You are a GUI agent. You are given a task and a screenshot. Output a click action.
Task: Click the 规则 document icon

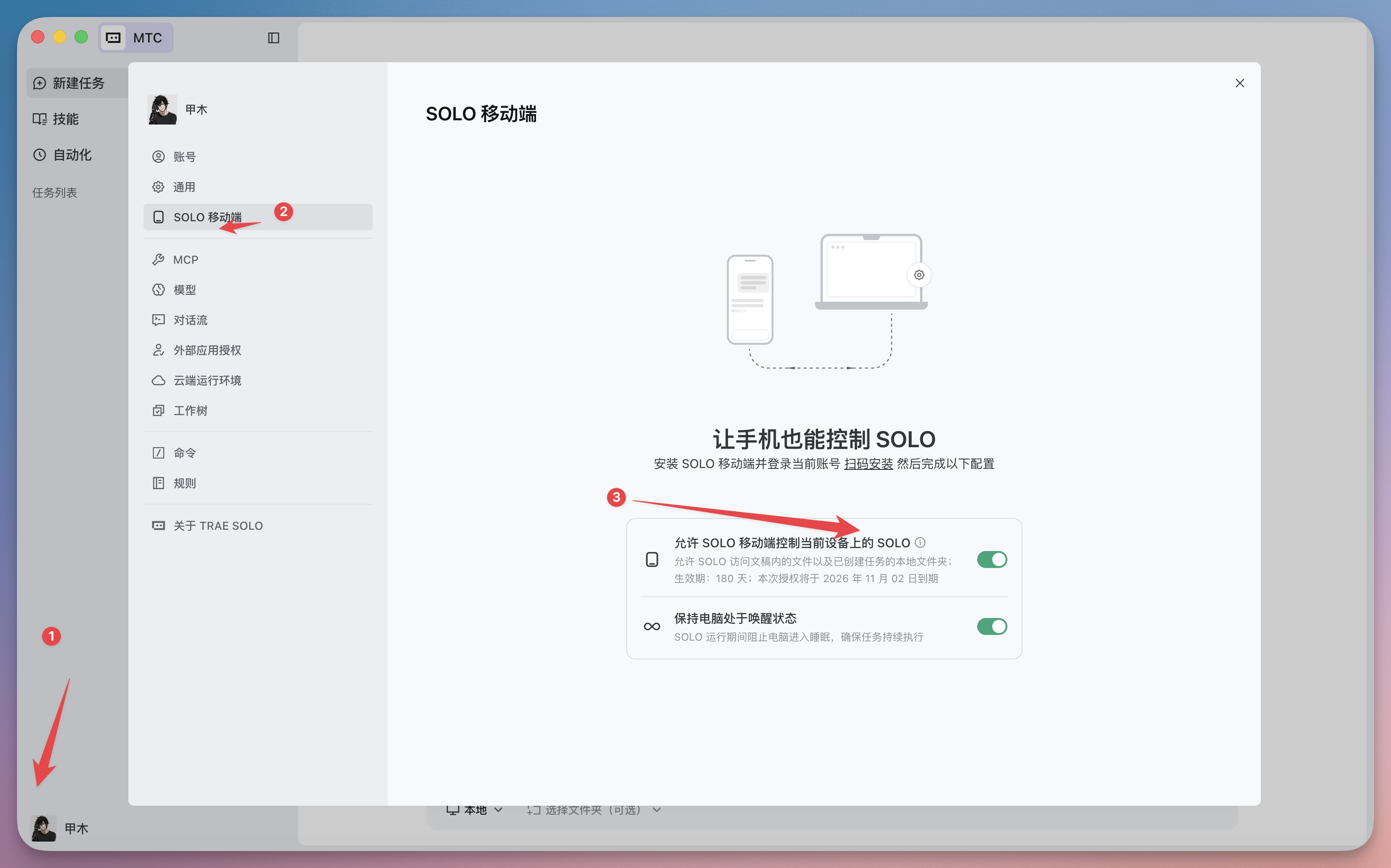coord(159,484)
